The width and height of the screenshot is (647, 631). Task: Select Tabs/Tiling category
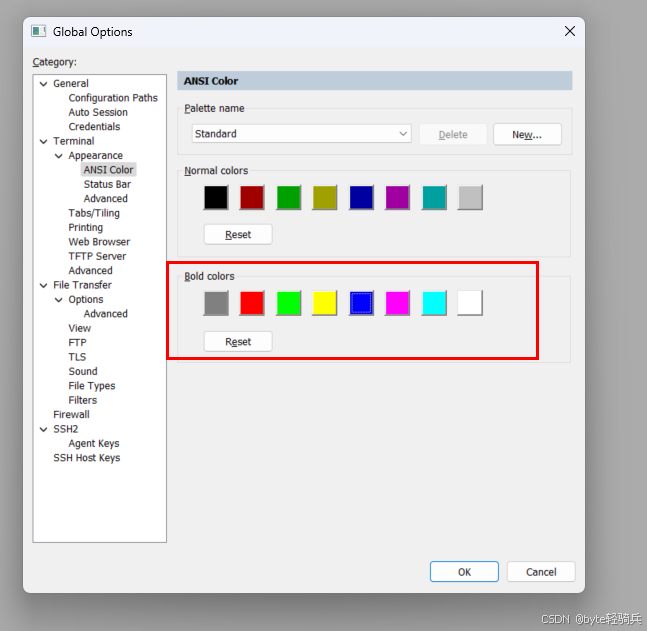click(94, 213)
